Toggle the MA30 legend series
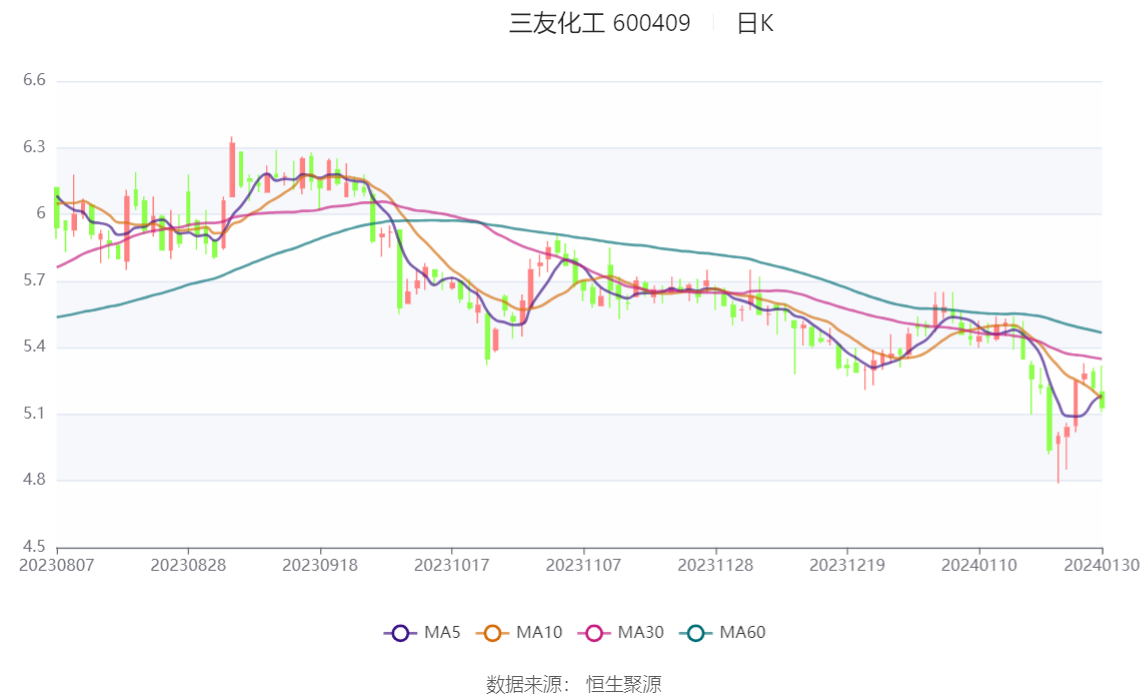This screenshot has width=1148, height=699. click(x=621, y=632)
